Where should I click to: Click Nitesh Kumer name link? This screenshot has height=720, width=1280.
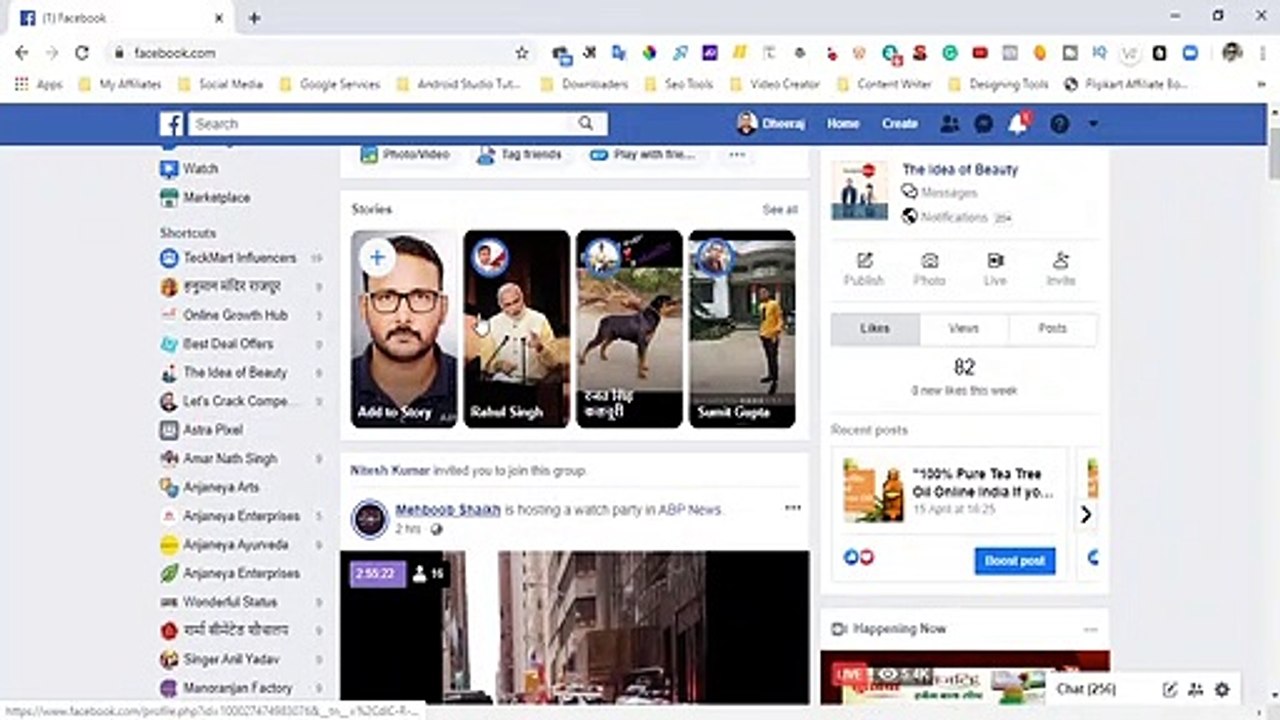tap(388, 470)
